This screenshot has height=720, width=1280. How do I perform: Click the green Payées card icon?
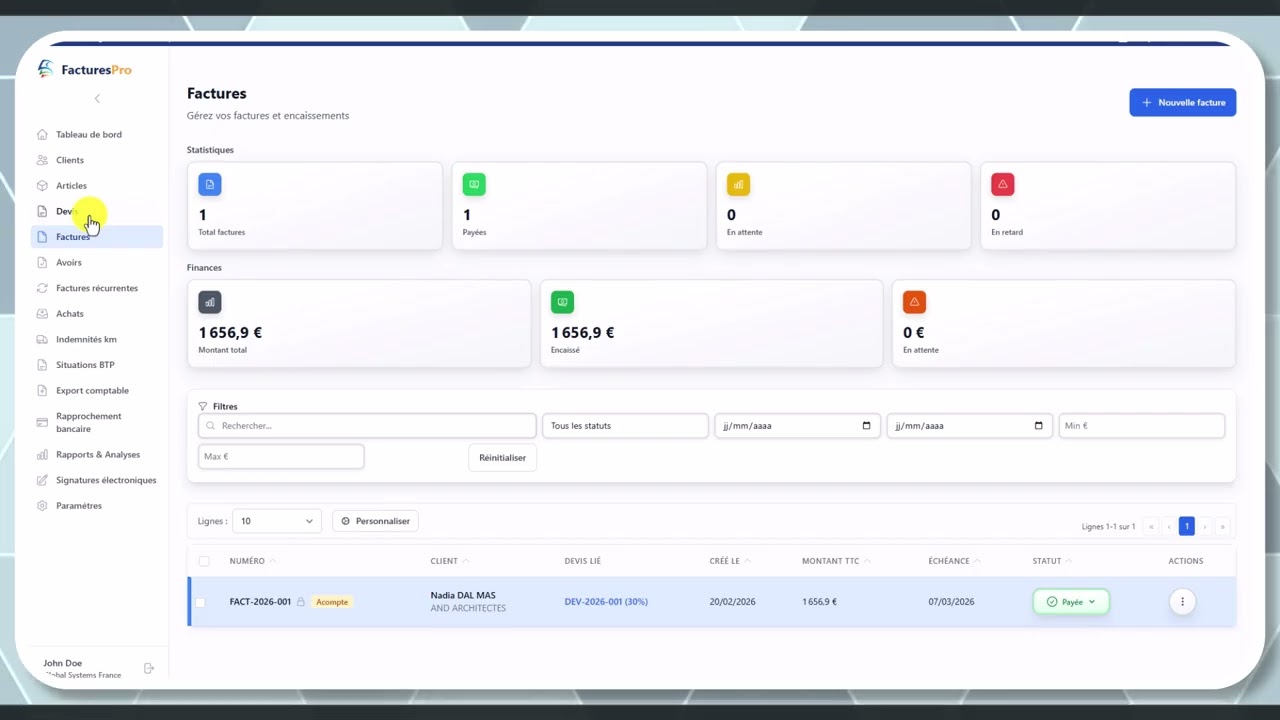click(x=474, y=184)
